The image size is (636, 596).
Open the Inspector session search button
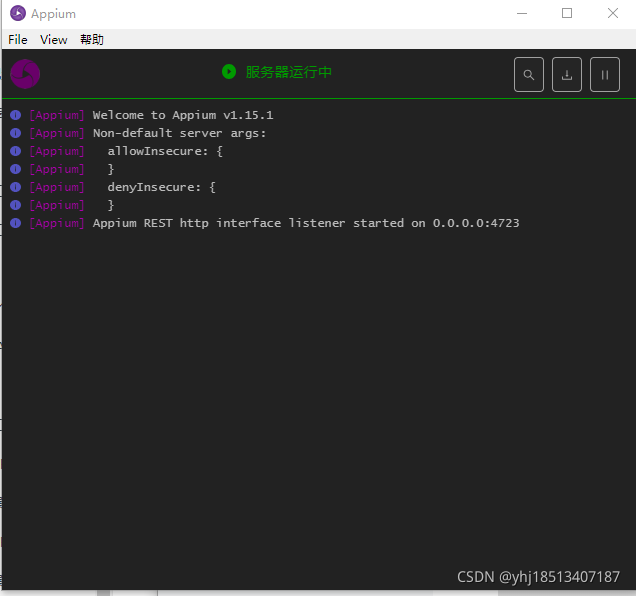point(529,75)
